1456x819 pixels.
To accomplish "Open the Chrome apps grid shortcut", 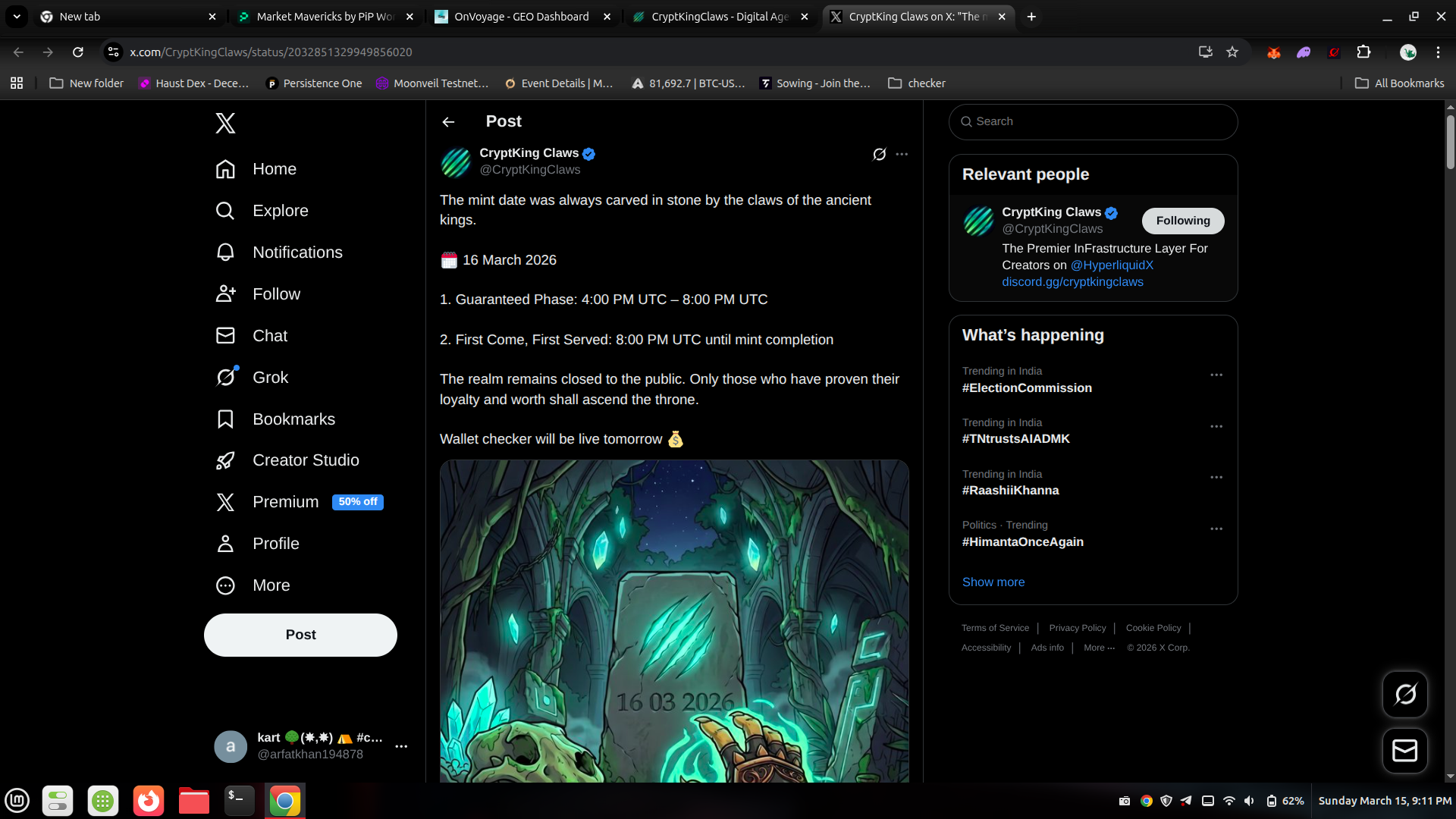I will coord(17,83).
